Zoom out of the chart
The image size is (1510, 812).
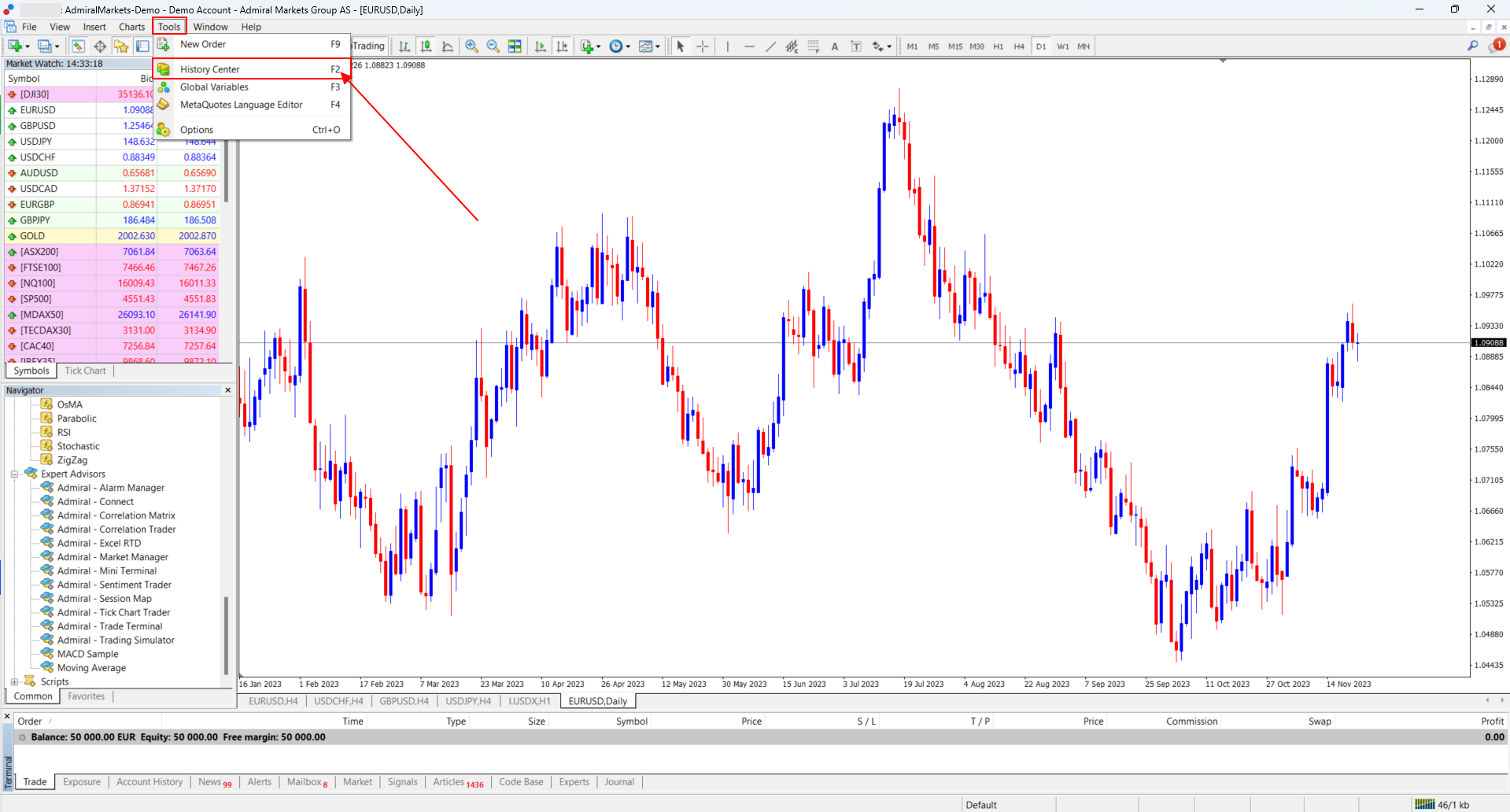tap(493, 46)
